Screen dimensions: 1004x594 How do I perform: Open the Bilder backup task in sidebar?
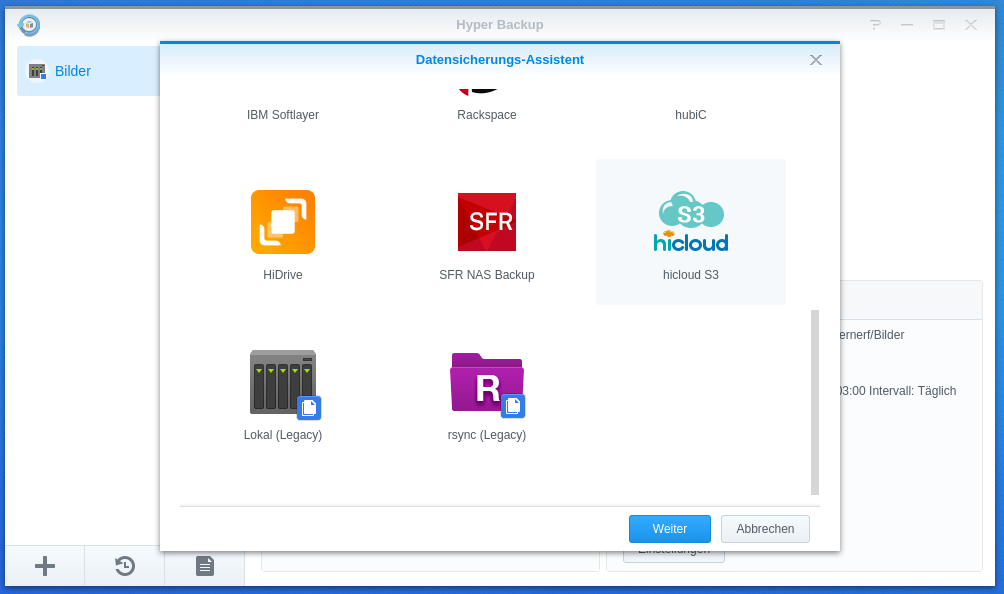(x=88, y=71)
